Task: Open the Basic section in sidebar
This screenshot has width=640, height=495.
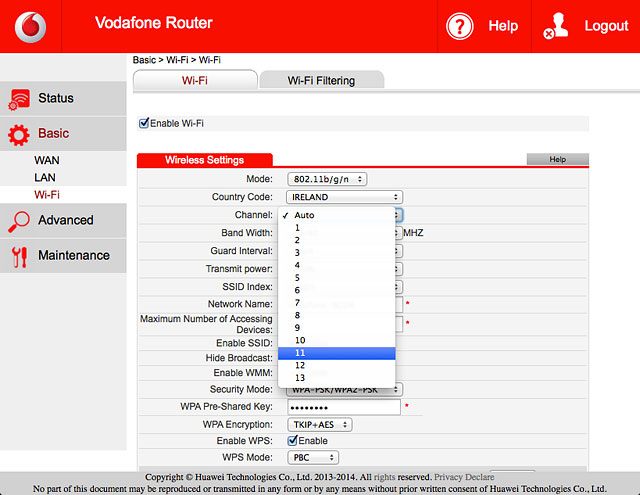Action: coord(63,133)
